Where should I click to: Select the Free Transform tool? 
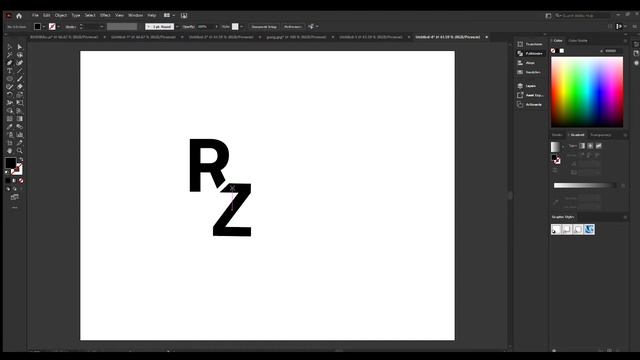[x=20, y=102]
